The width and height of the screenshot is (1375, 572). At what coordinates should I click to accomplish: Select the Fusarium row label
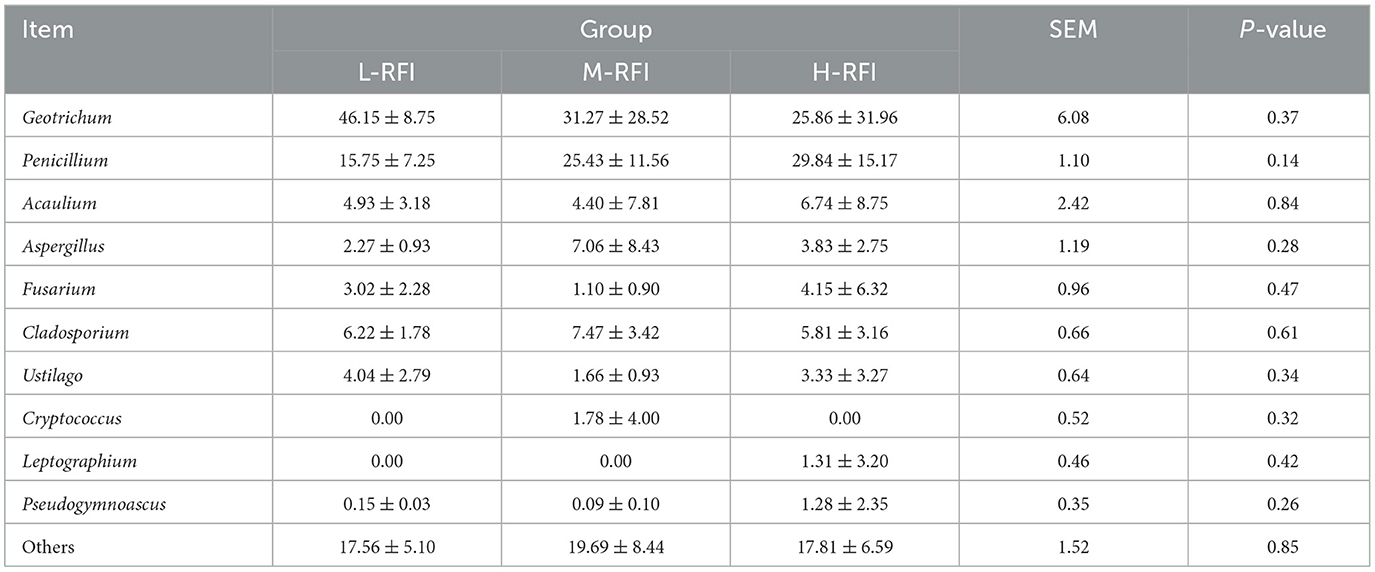pos(54,290)
